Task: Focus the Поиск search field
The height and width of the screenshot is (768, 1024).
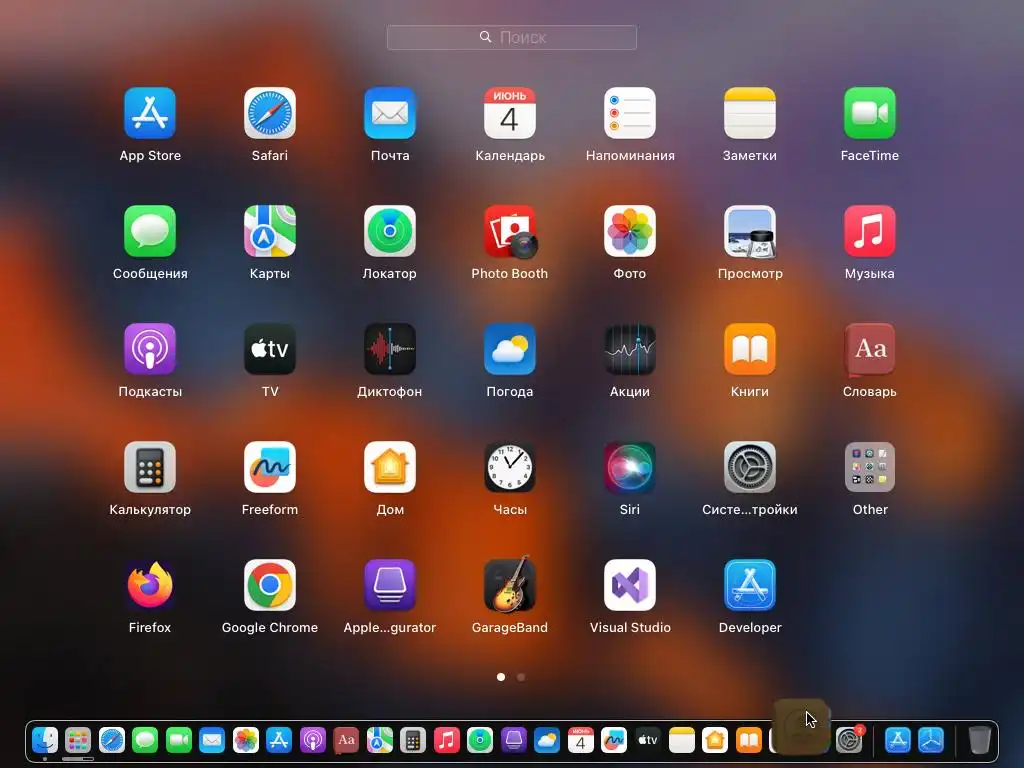Action: (512, 37)
